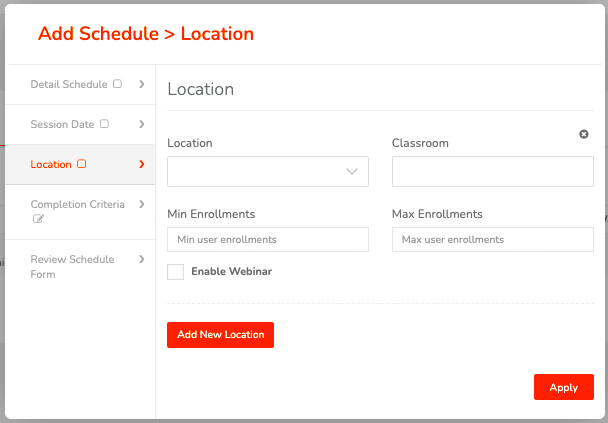Click the Max Enrollments label
This screenshot has width=608, height=423.
coord(437,214)
